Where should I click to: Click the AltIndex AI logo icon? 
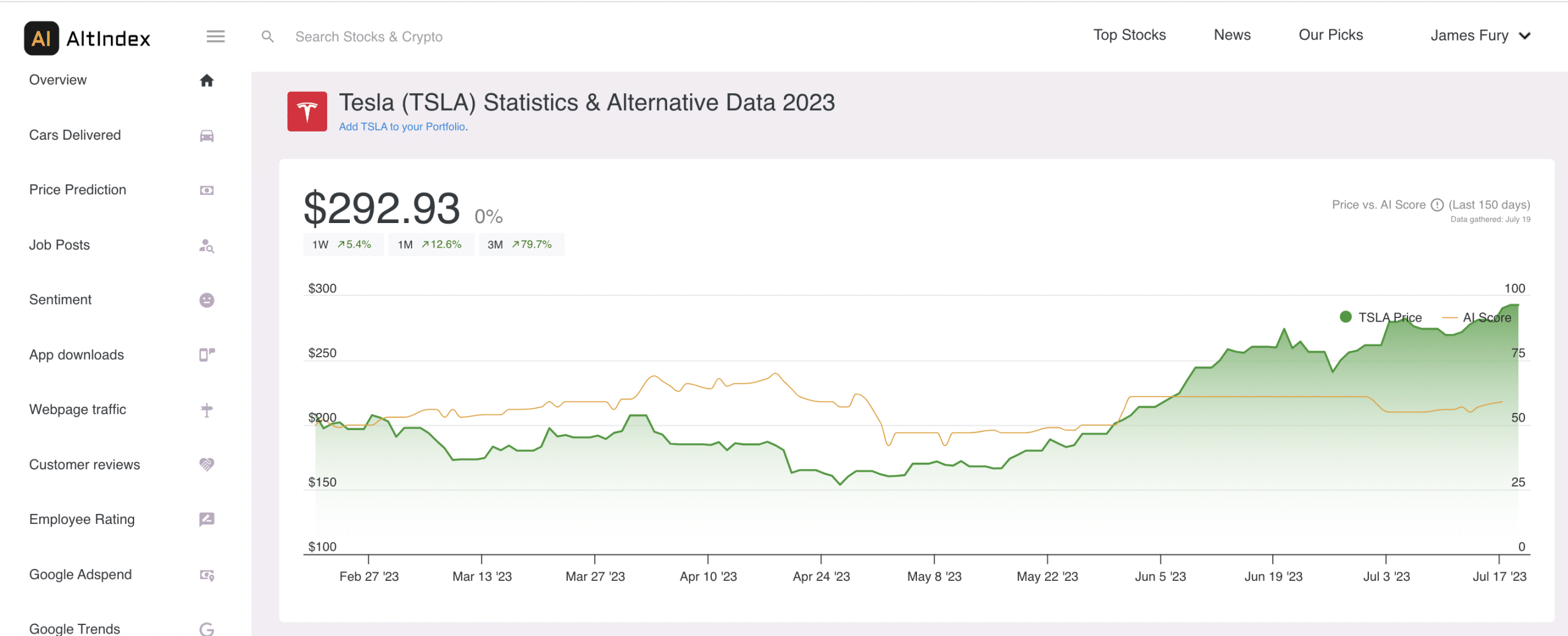point(42,38)
